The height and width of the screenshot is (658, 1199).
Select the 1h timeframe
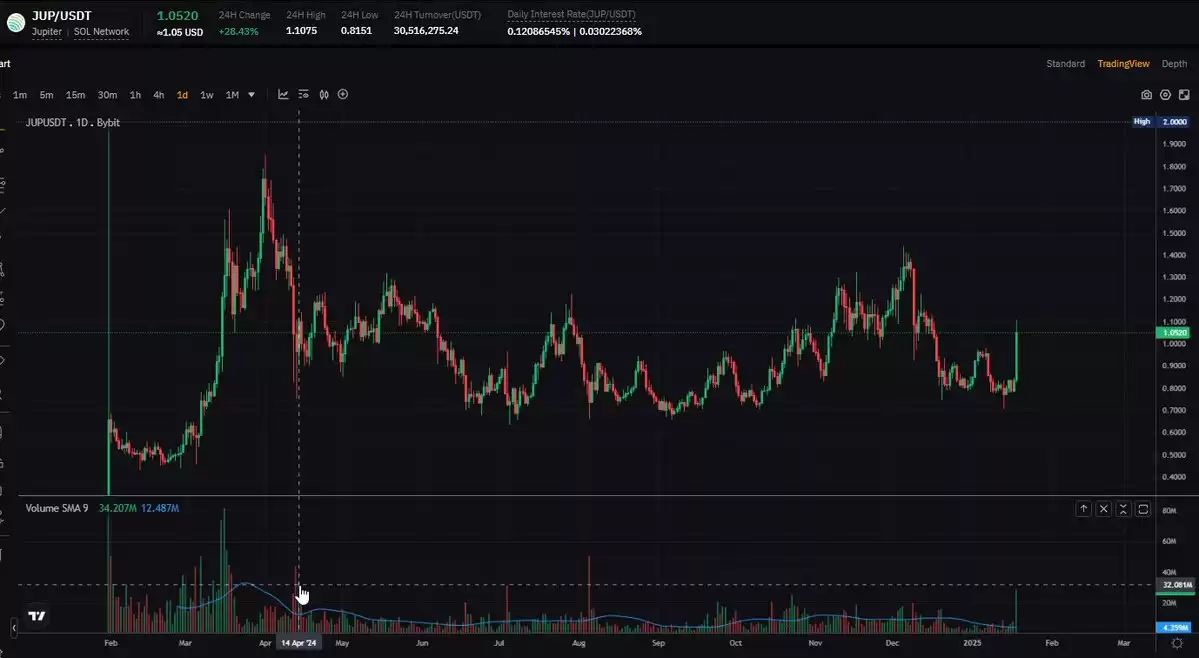point(135,95)
